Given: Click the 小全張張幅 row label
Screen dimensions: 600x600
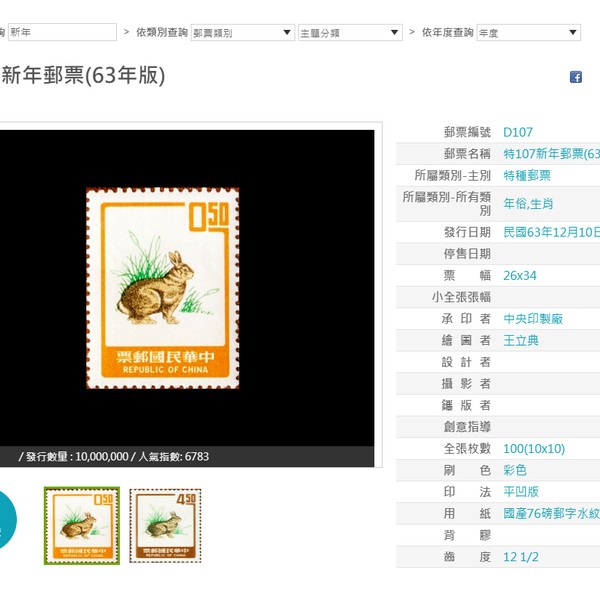Looking at the screenshot, I should tap(461, 297).
